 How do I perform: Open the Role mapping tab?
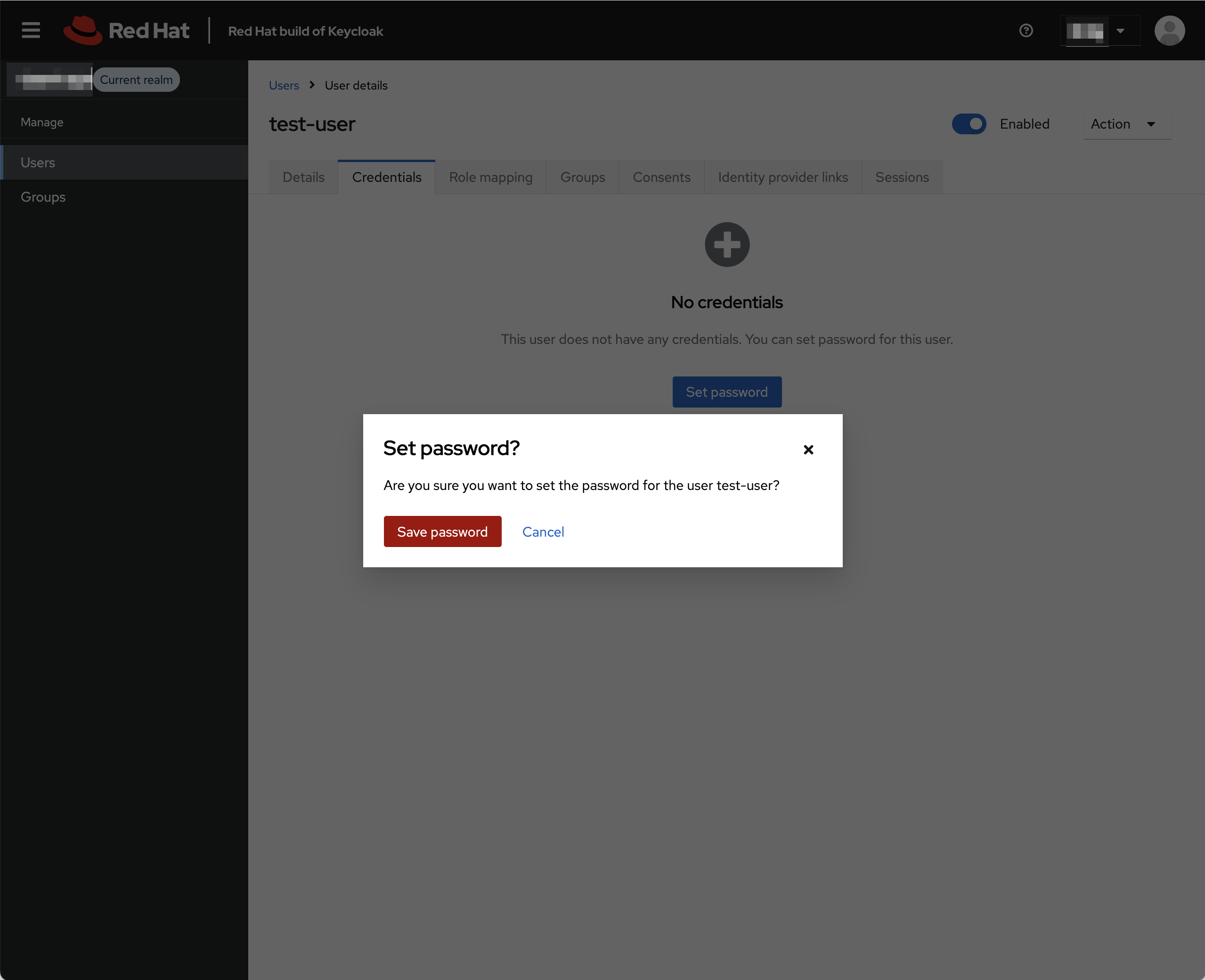[x=490, y=177]
